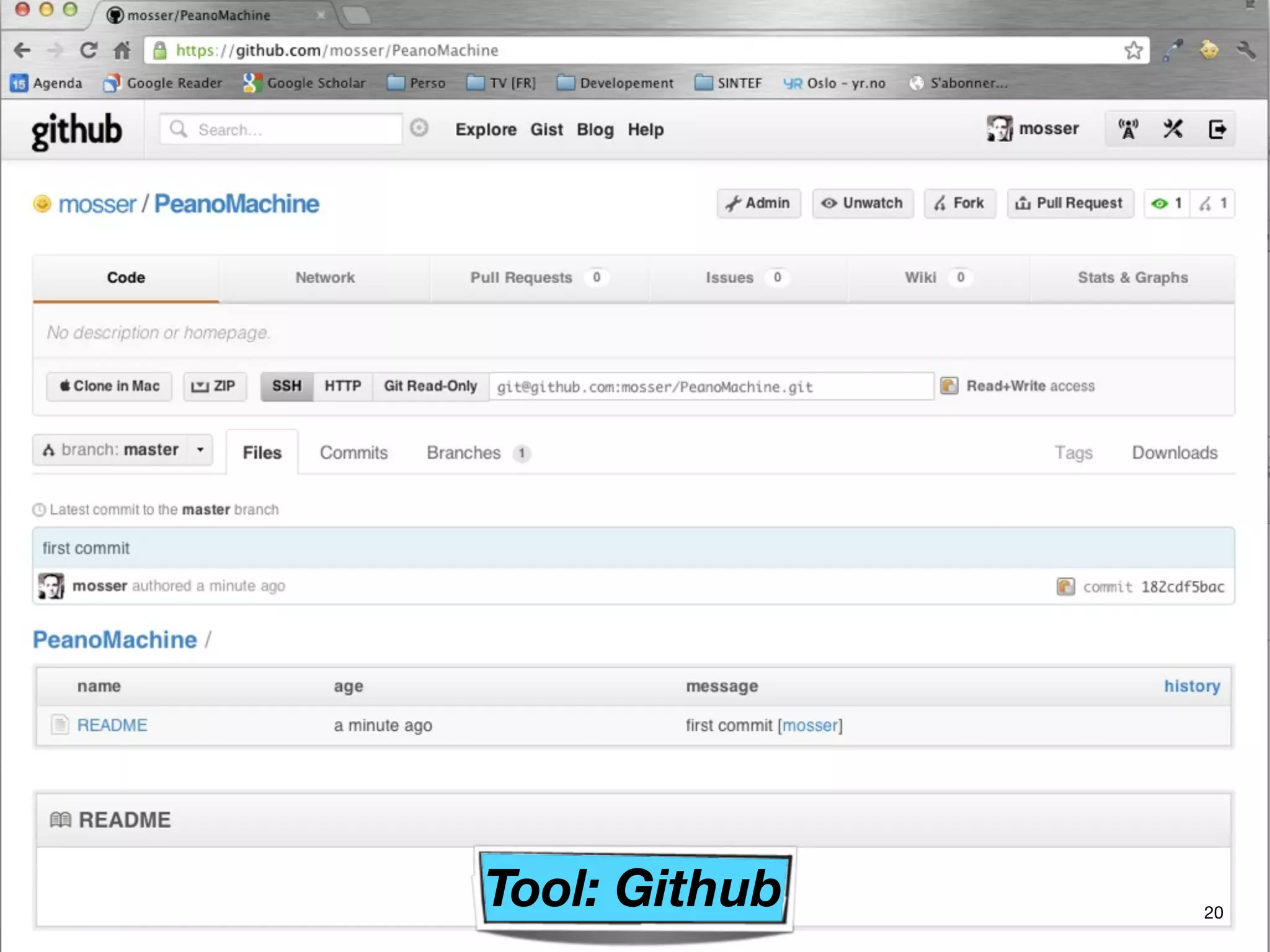
Task: Click Unwatch to stop watching the repo
Action: 863,203
